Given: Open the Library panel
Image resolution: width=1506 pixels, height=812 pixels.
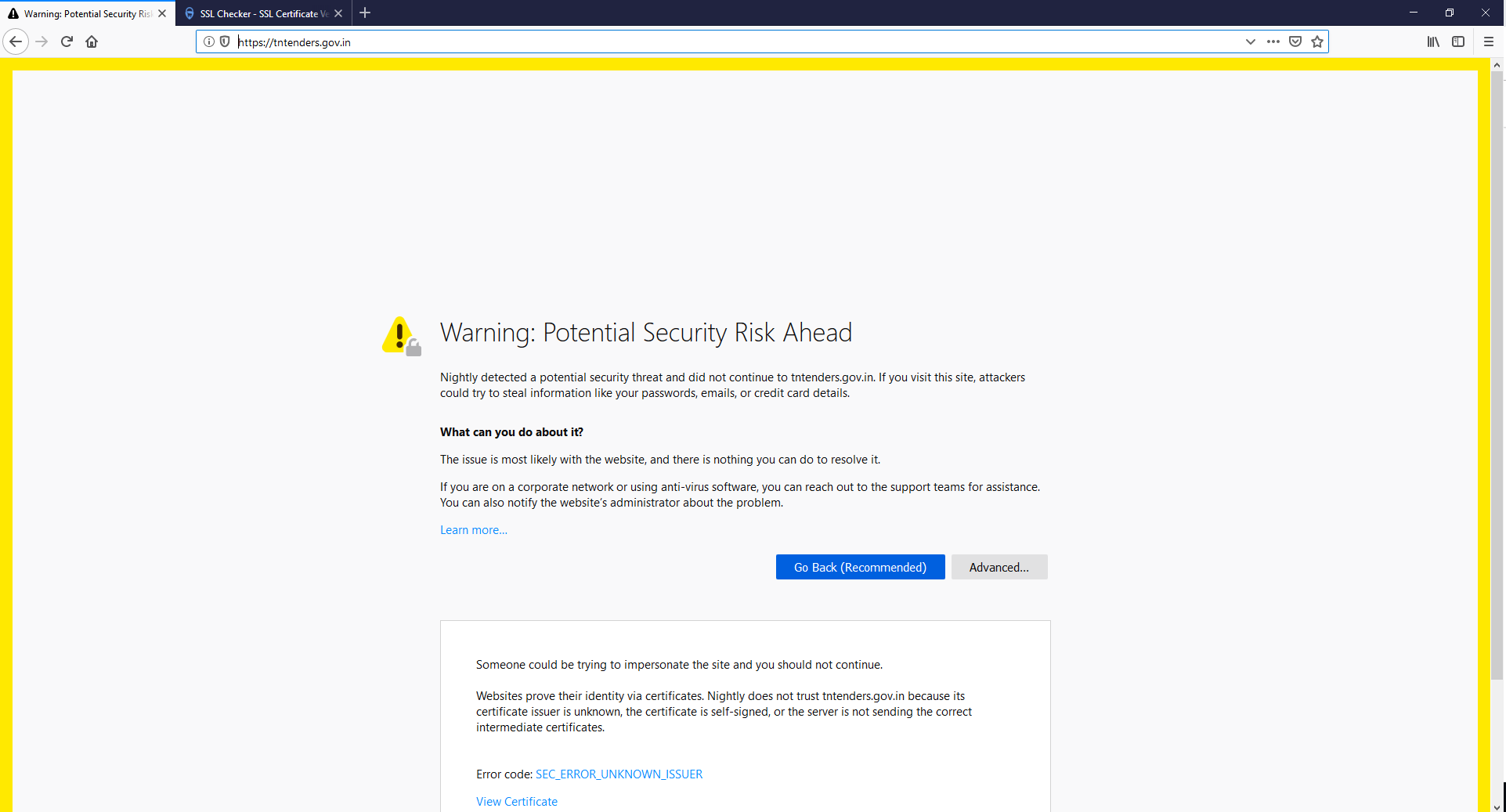Looking at the screenshot, I should coord(1433,42).
